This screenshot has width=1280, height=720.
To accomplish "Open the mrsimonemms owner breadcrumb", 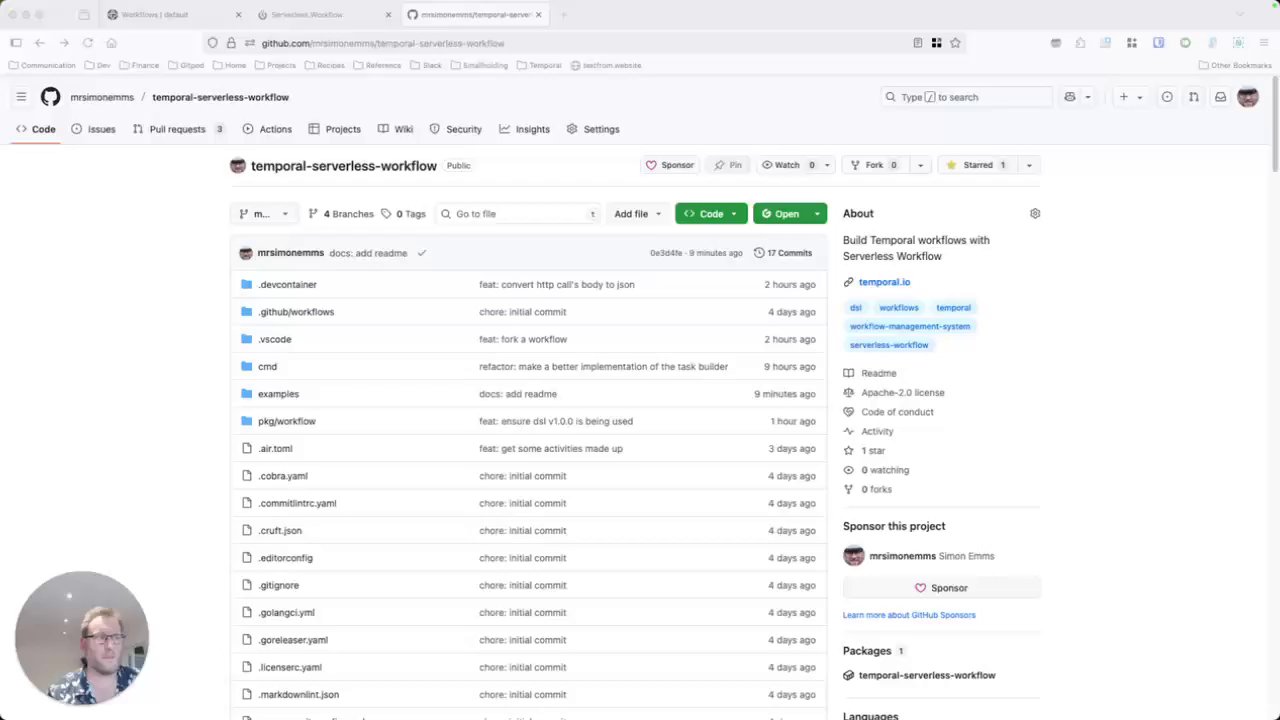I will pyautogui.click(x=102, y=97).
